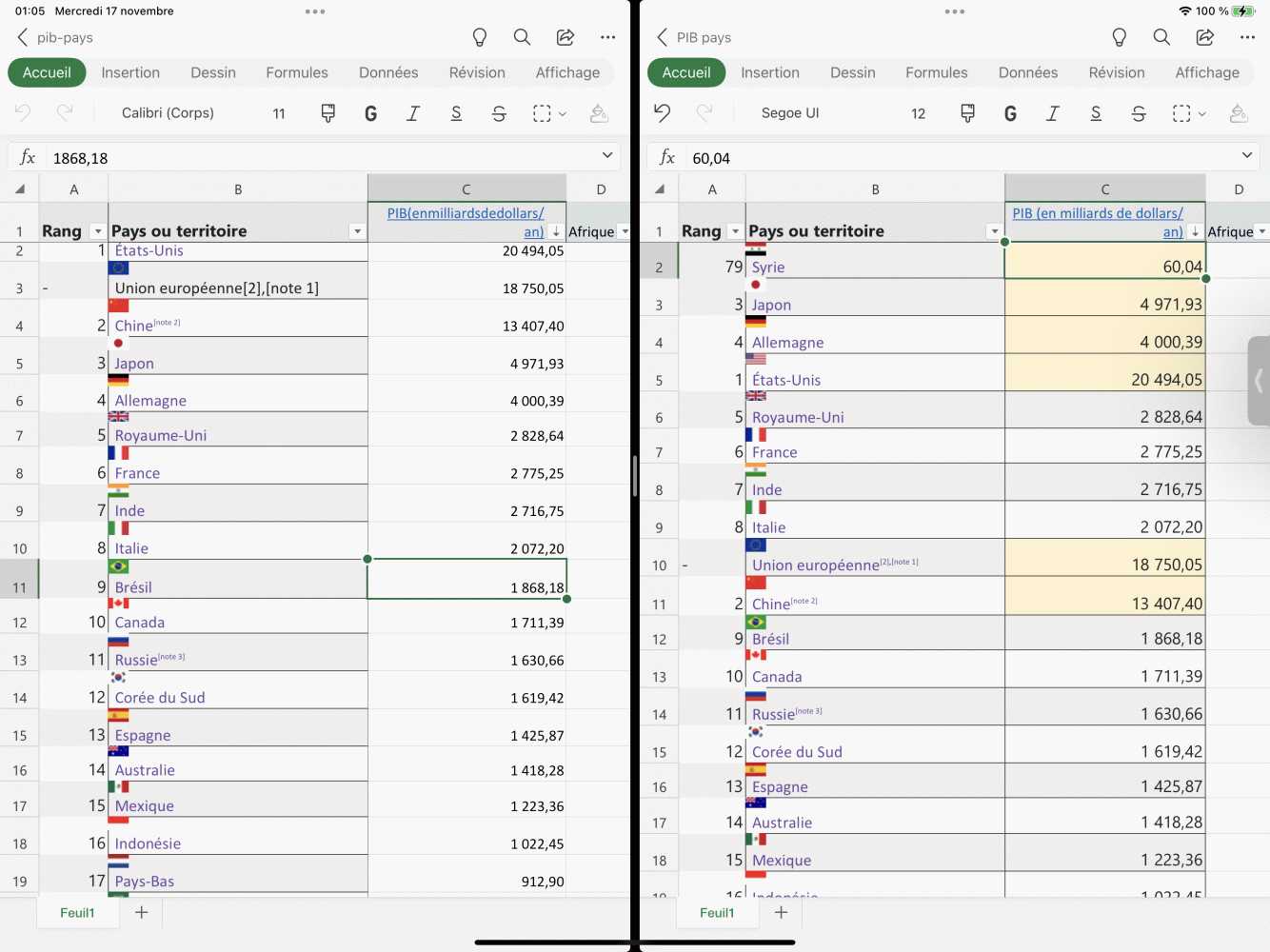Tap the lightbulb icon in left window
1270x952 pixels.
click(480, 37)
